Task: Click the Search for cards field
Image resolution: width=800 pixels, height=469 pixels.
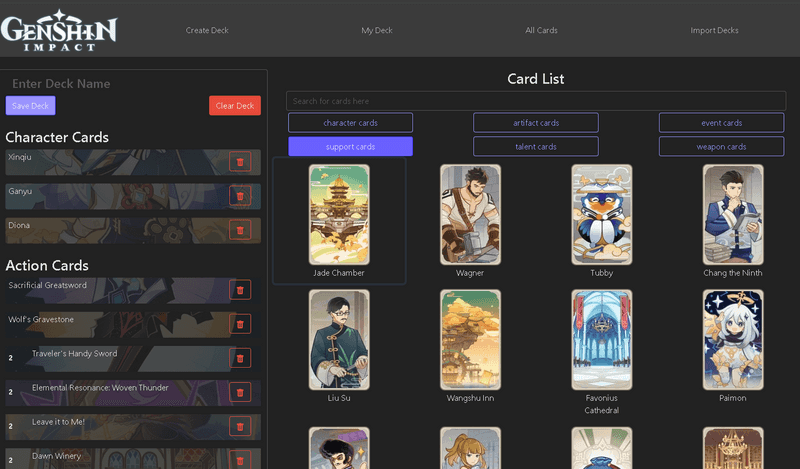Action: tap(536, 101)
